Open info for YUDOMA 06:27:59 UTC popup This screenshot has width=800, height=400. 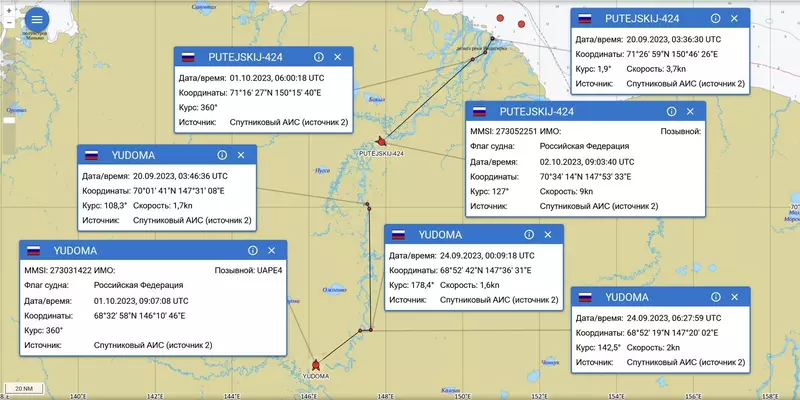click(716, 297)
